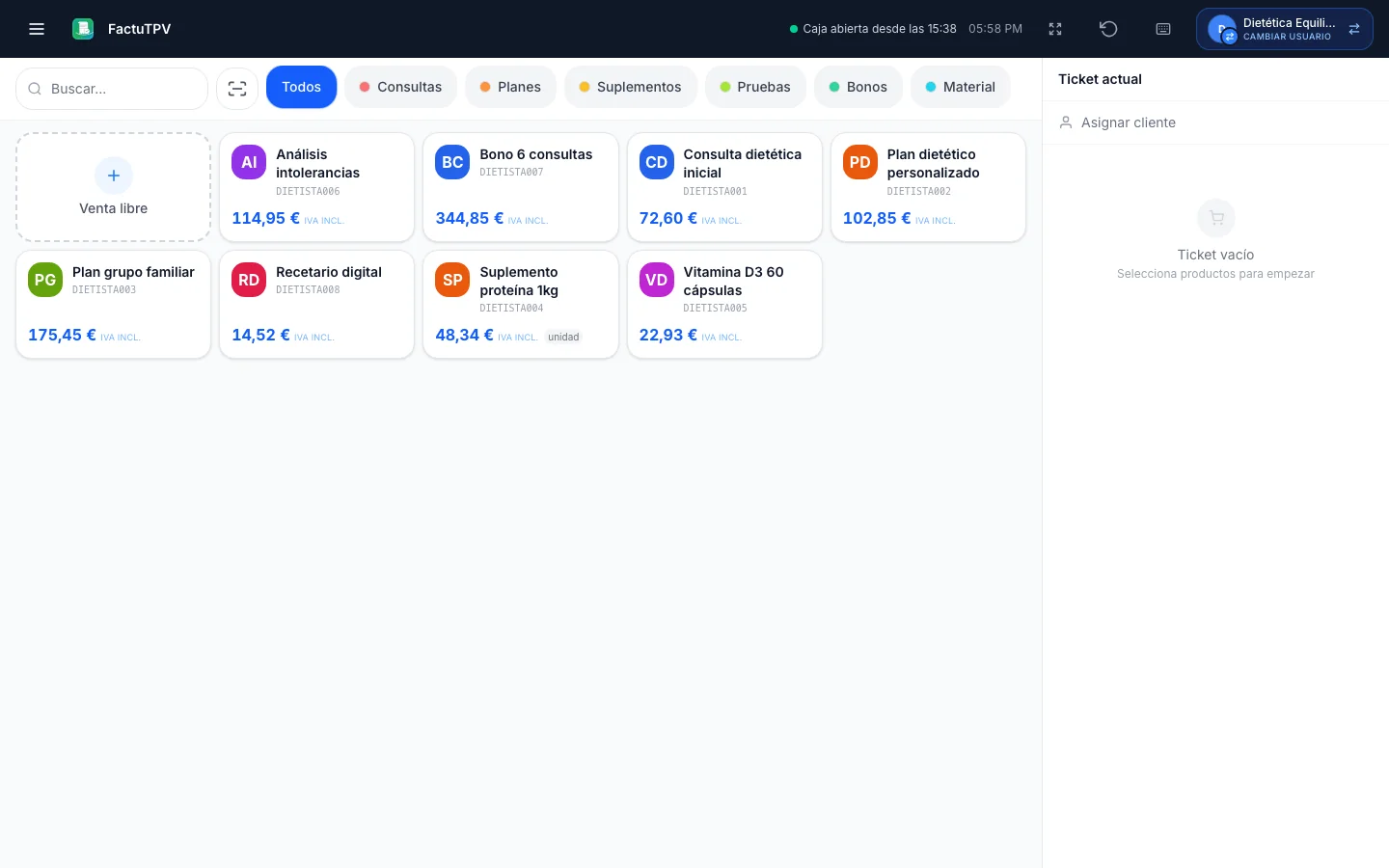The width and height of the screenshot is (1389, 868).
Task: Add Recetario digital product
Action: point(317,305)
